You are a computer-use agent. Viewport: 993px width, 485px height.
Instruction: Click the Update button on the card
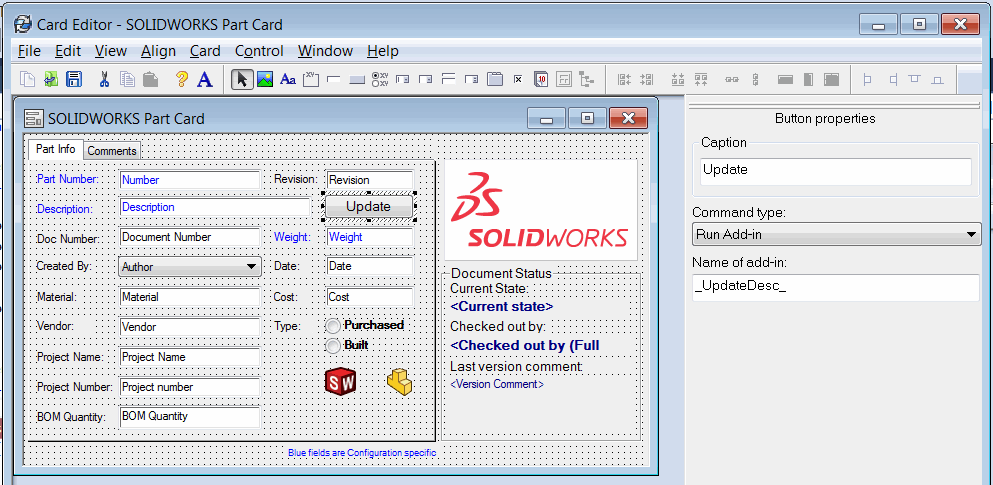369,206
